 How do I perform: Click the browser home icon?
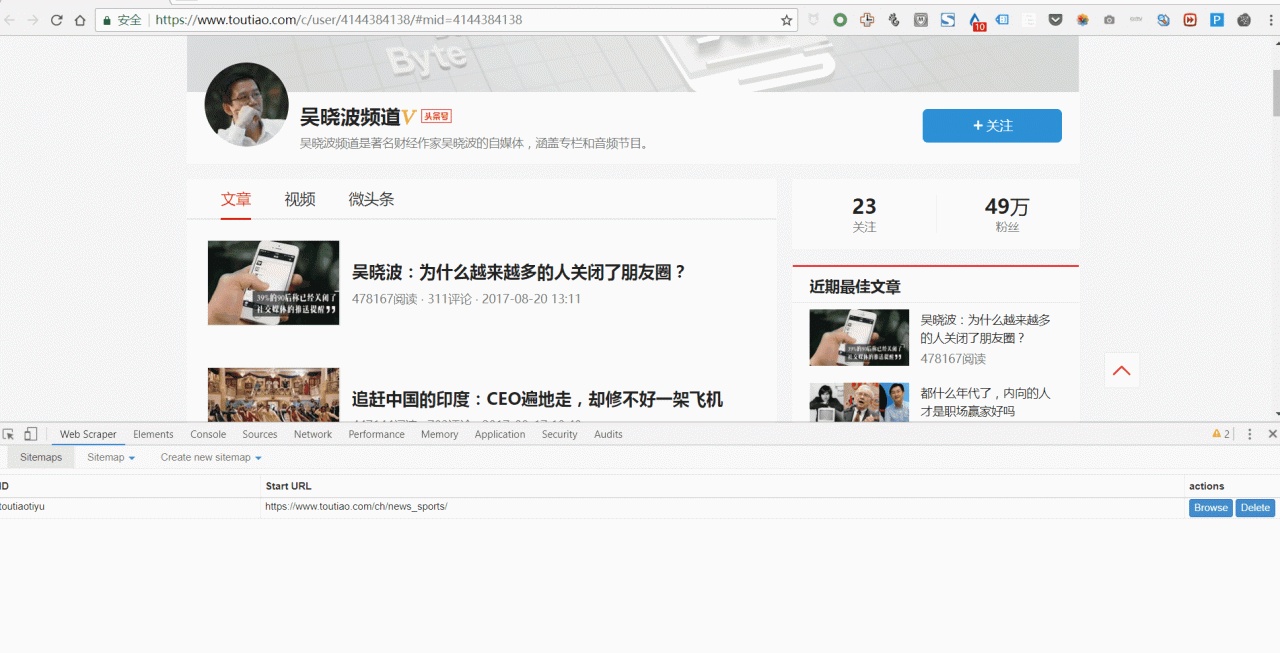tap(80, 20)
